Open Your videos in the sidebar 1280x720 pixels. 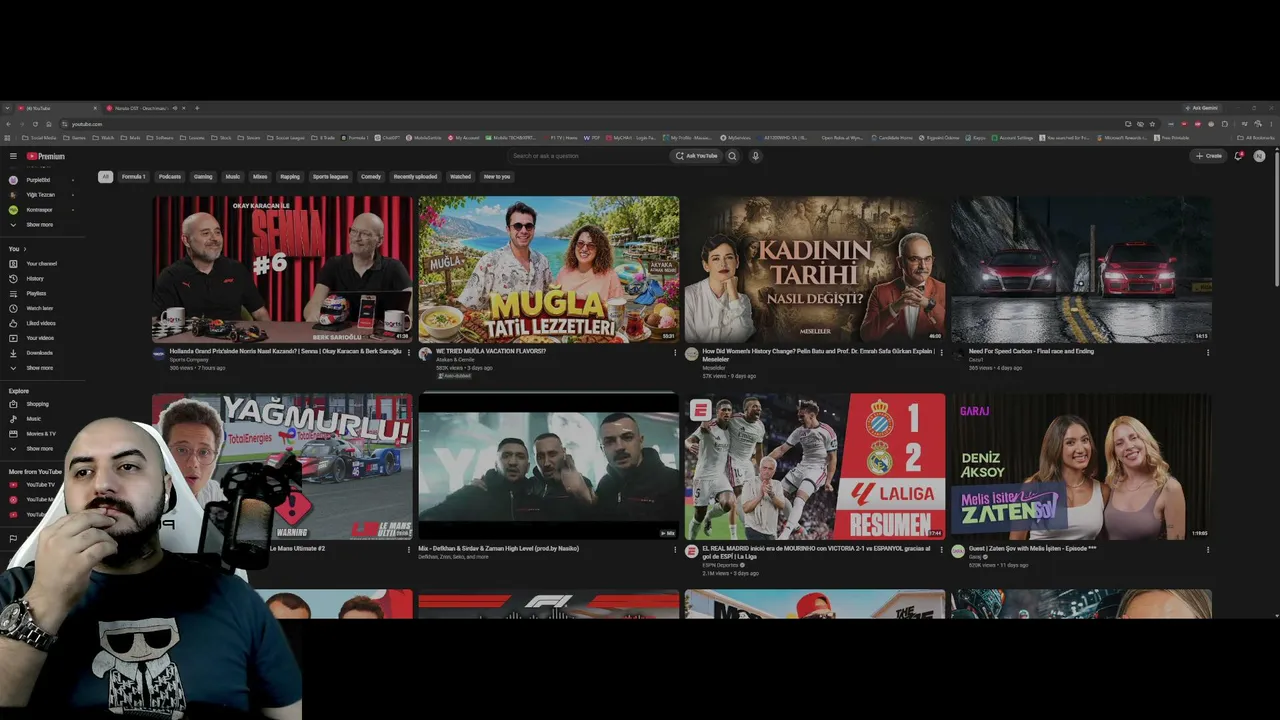pyautogui.click(x=40, y=338)
